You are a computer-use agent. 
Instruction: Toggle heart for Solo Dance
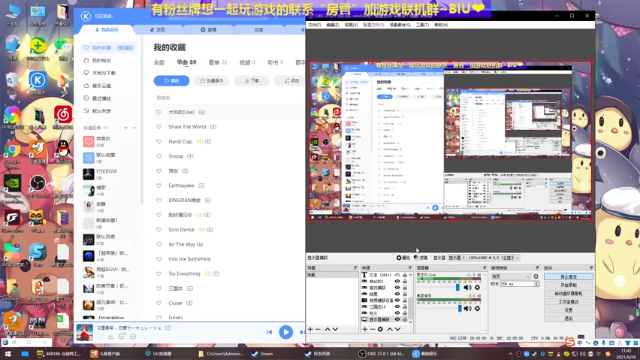coord(159,230)
